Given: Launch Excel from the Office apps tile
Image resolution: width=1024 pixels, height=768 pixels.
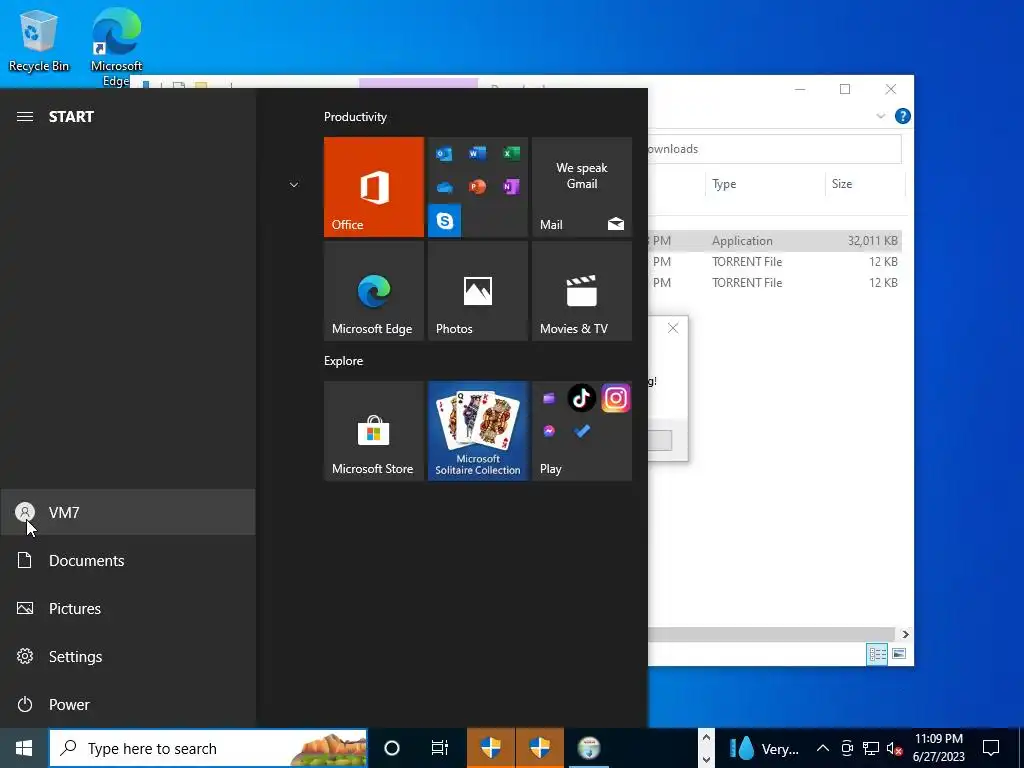Looking at the screenshot, I should coord(511,153).
